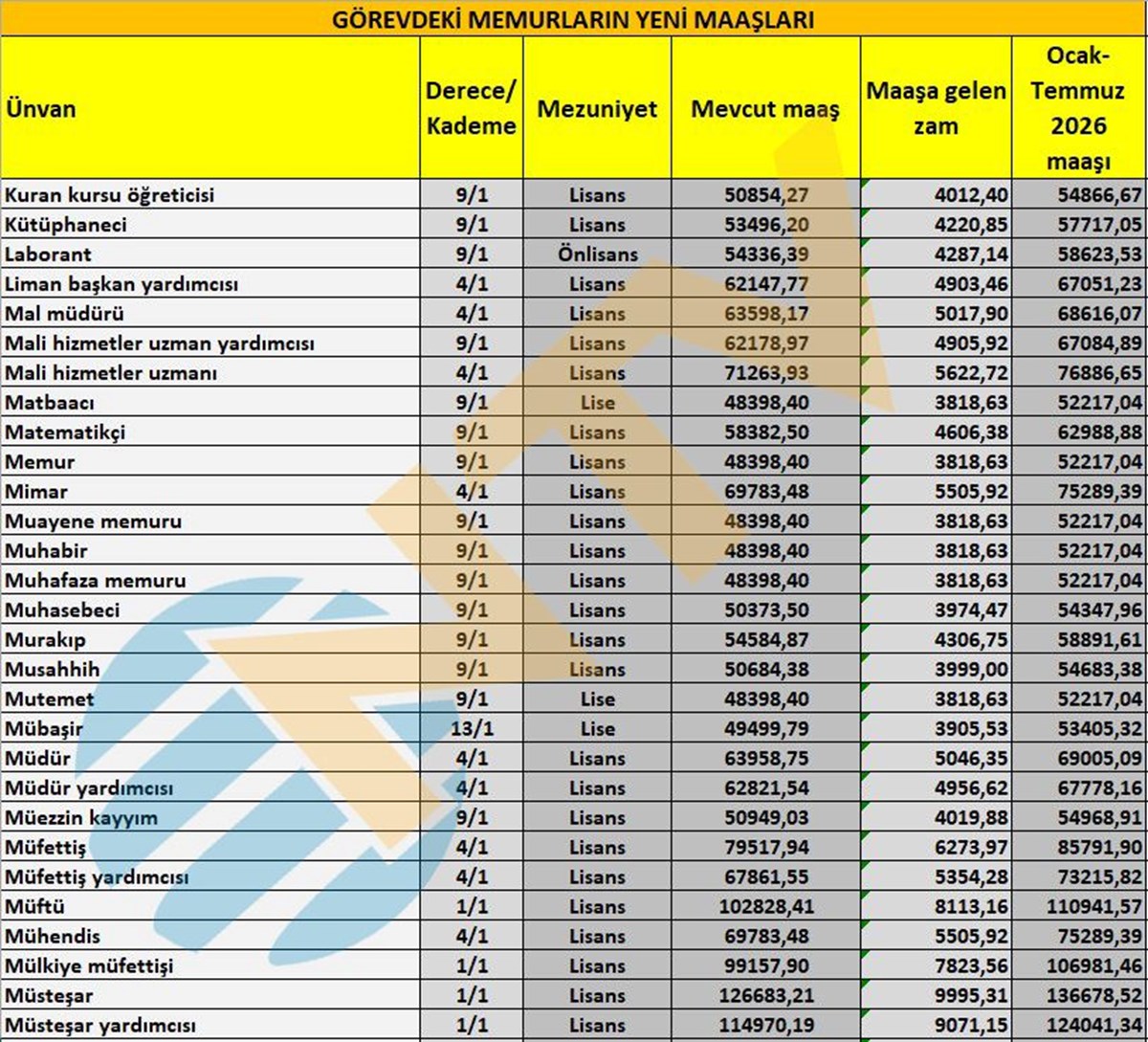Click the Matematikçi current salary 58382,50
This screenshot has width=1148, height=1042.
[x=768, y=432]
